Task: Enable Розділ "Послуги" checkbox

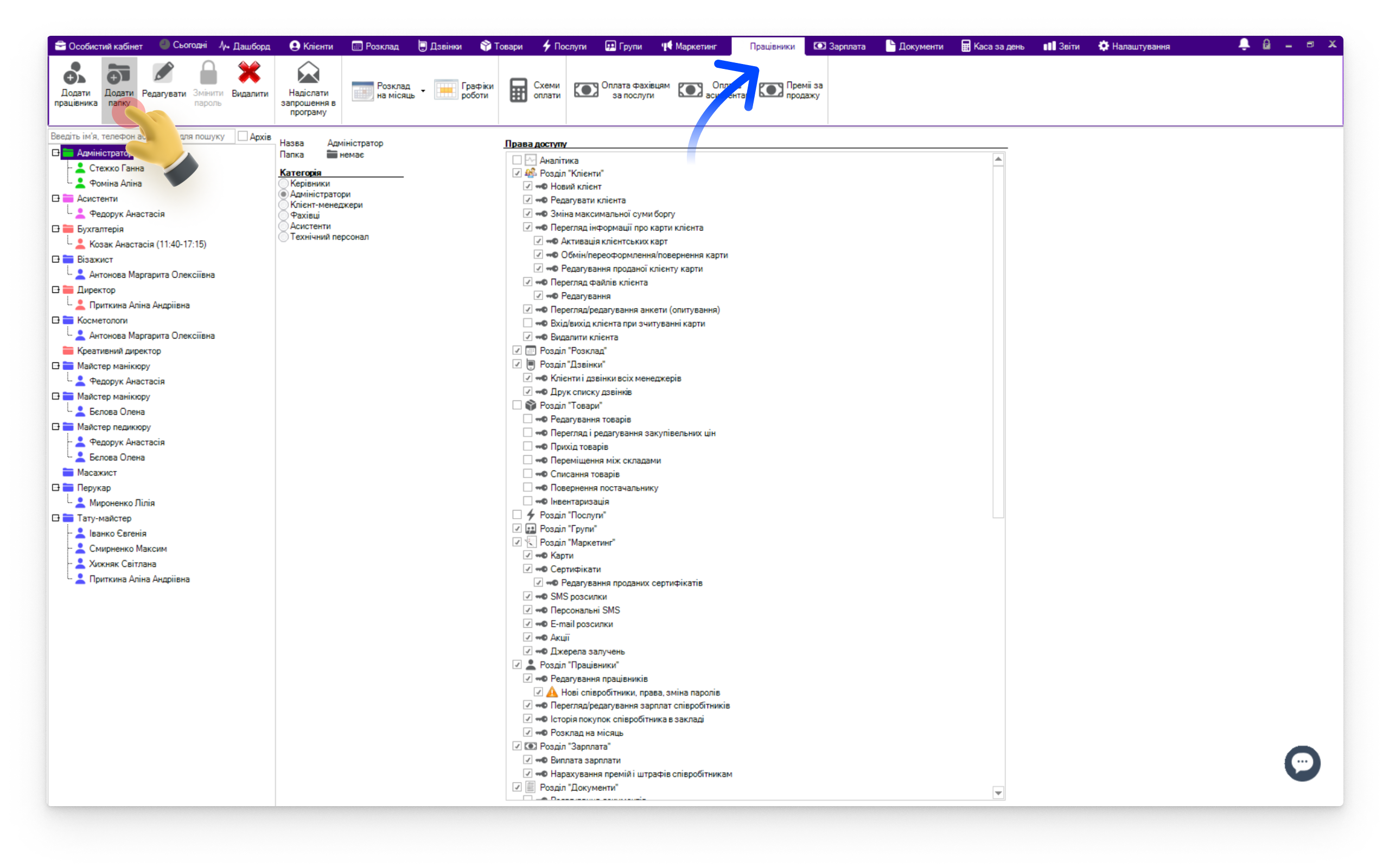Action: coord(517,514)
